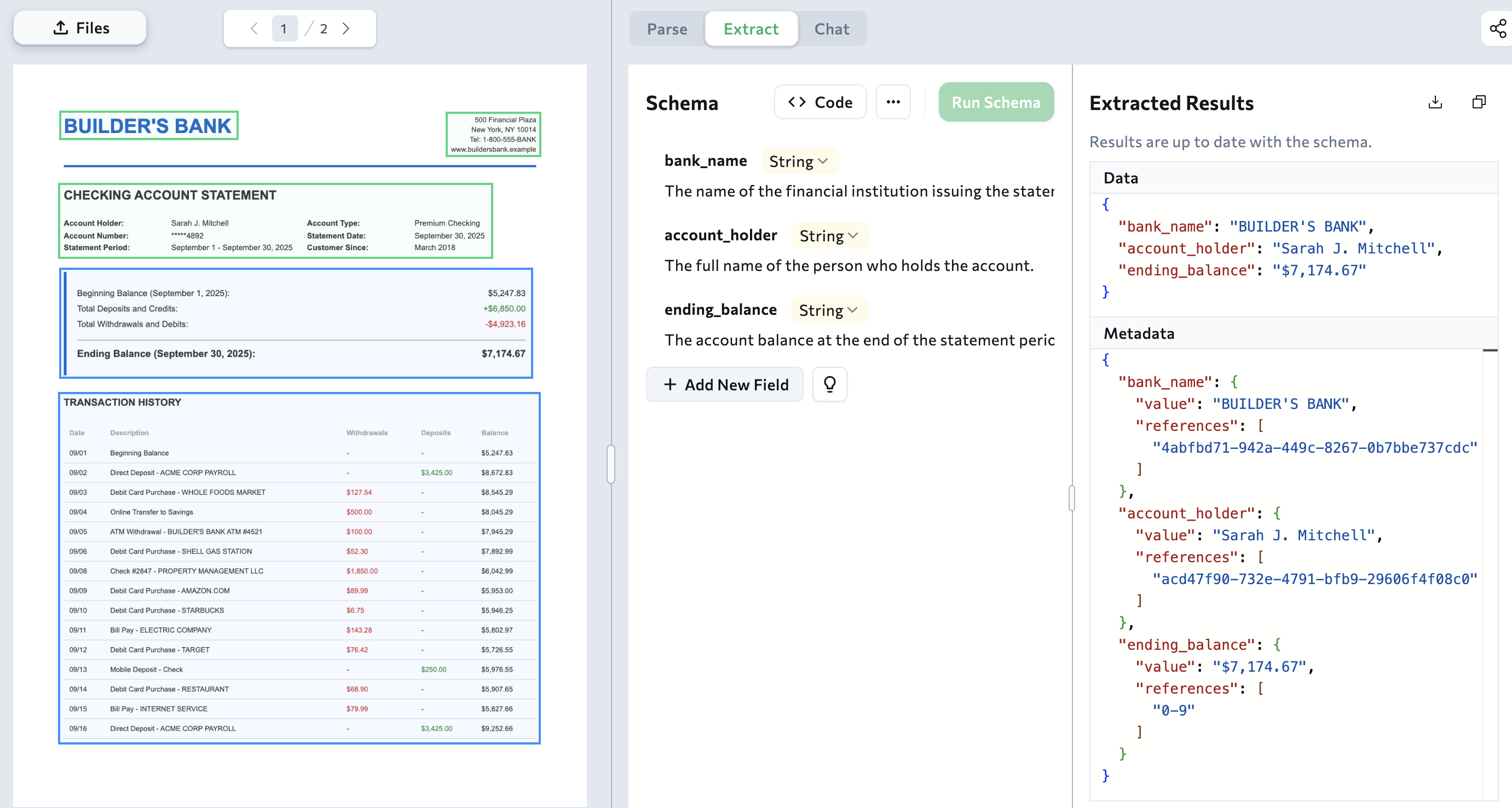Select the Transaction History highlighted region
This screenshot has height=808, width=1512.
[x=299, y=568]
